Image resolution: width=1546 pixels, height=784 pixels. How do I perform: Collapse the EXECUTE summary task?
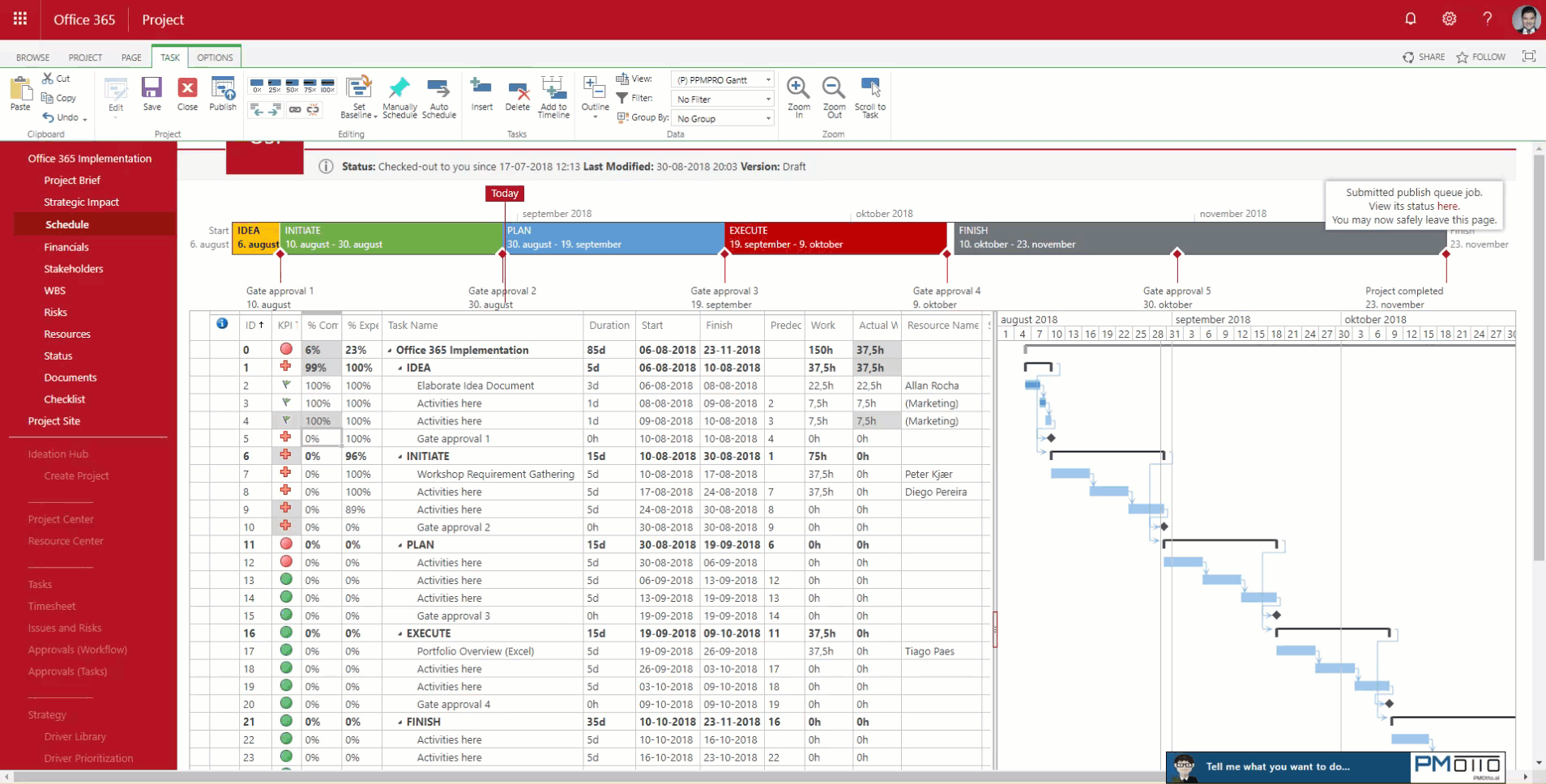click(x=400, y=634)
